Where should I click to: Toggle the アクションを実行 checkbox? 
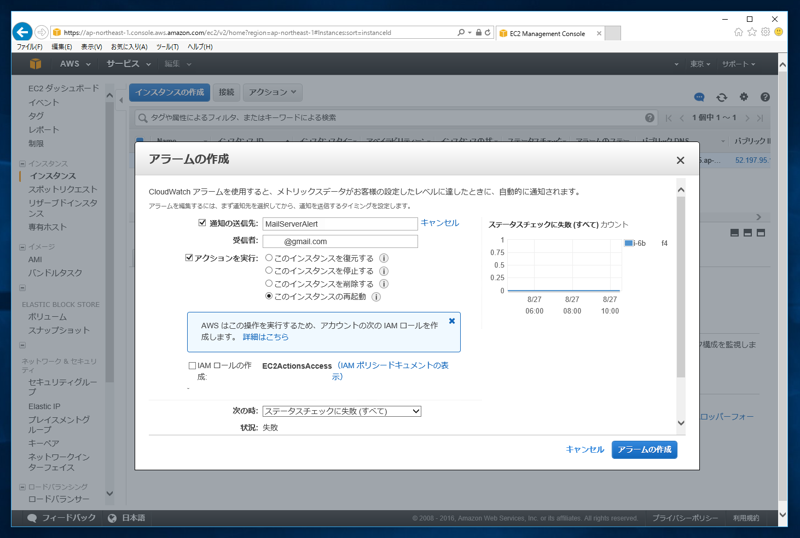(189, 258)
